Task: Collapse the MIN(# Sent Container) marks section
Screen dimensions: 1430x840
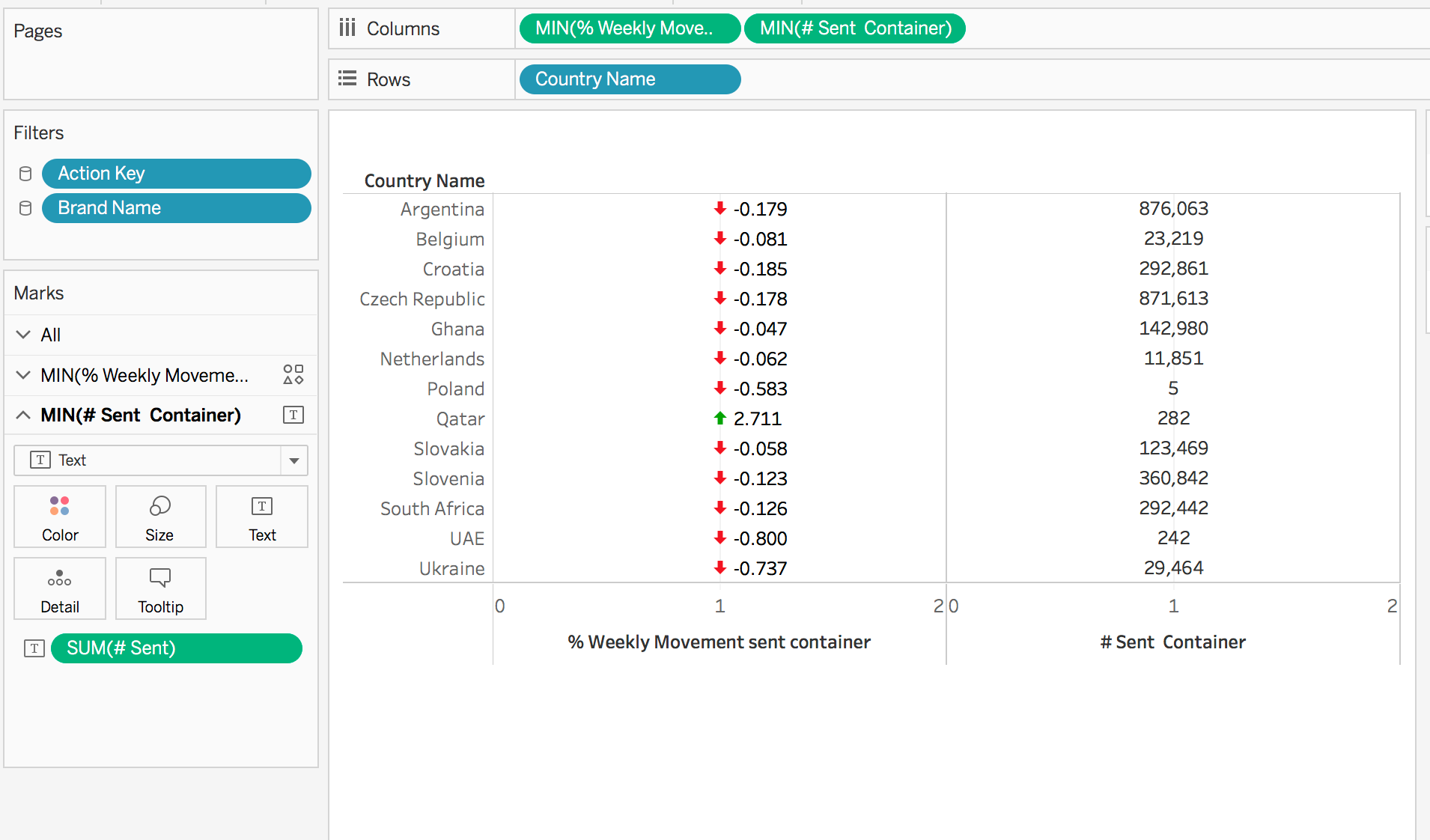Action: pos(22,415)
